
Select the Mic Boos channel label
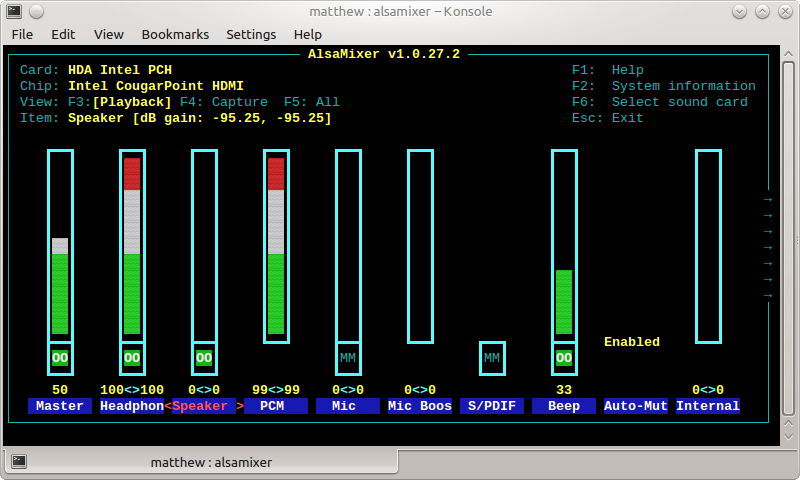(x=420, y=406)
